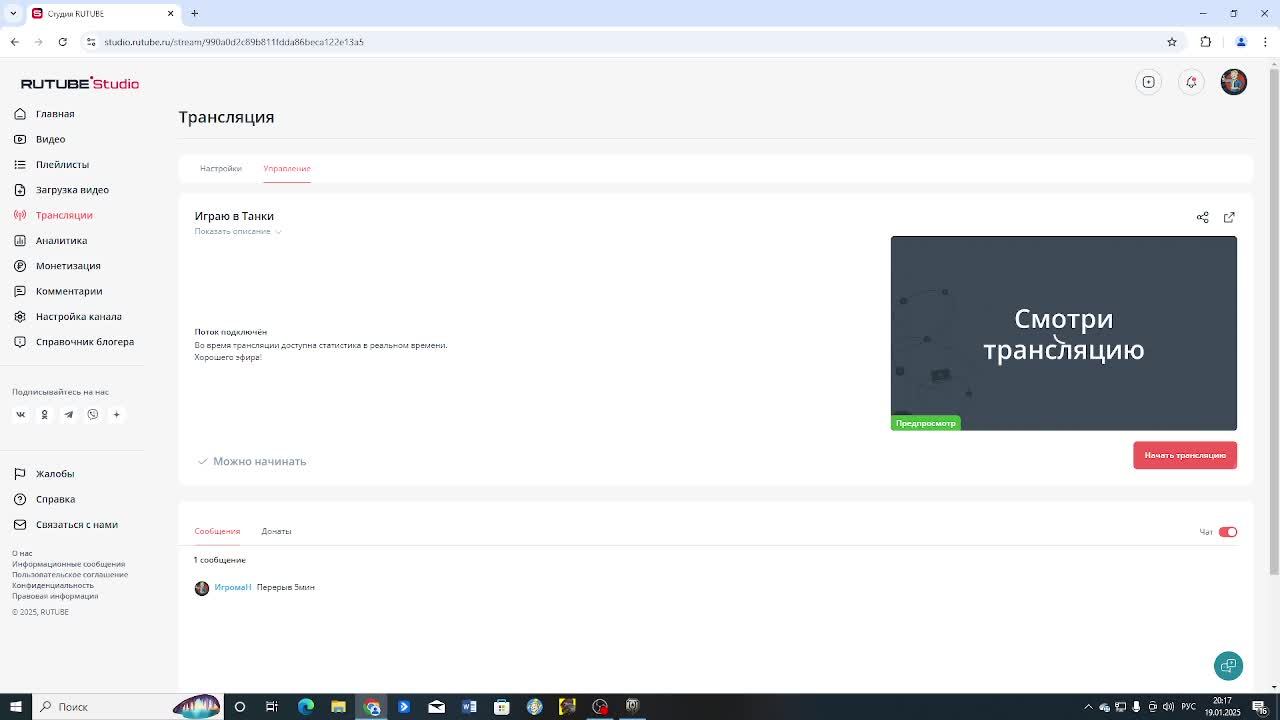Select the Управление tab
Screen dimensions: 1280x720
click(x=287, y=168)
